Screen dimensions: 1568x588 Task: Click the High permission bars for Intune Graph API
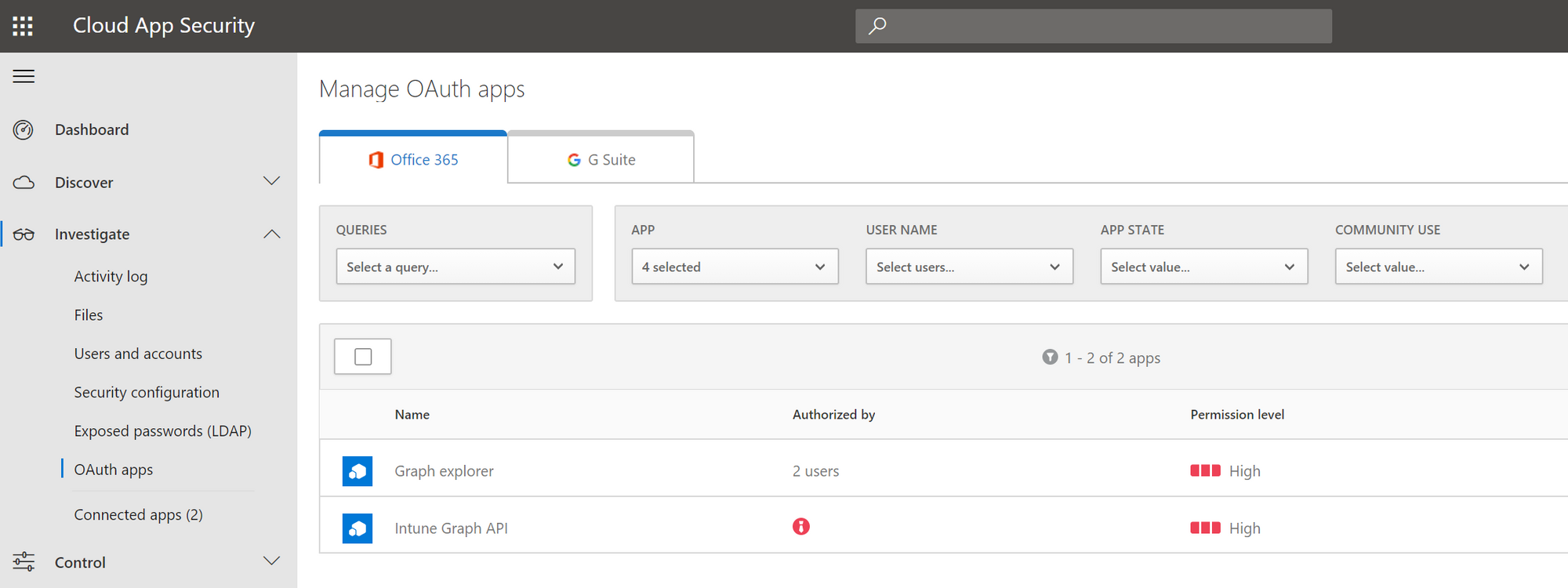(1205, 528)
